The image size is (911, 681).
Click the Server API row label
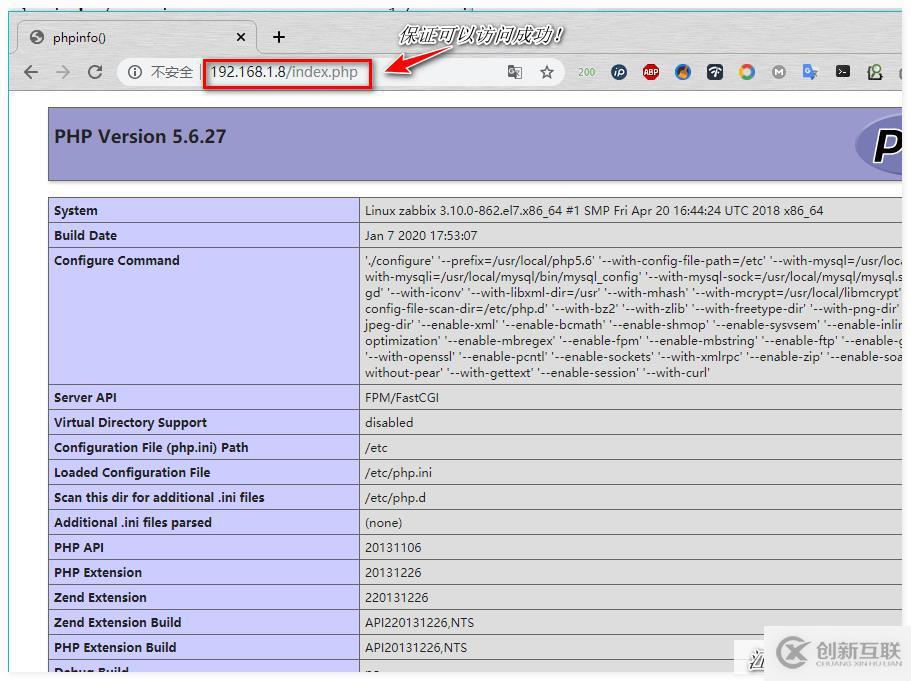(x=85, y=397)
